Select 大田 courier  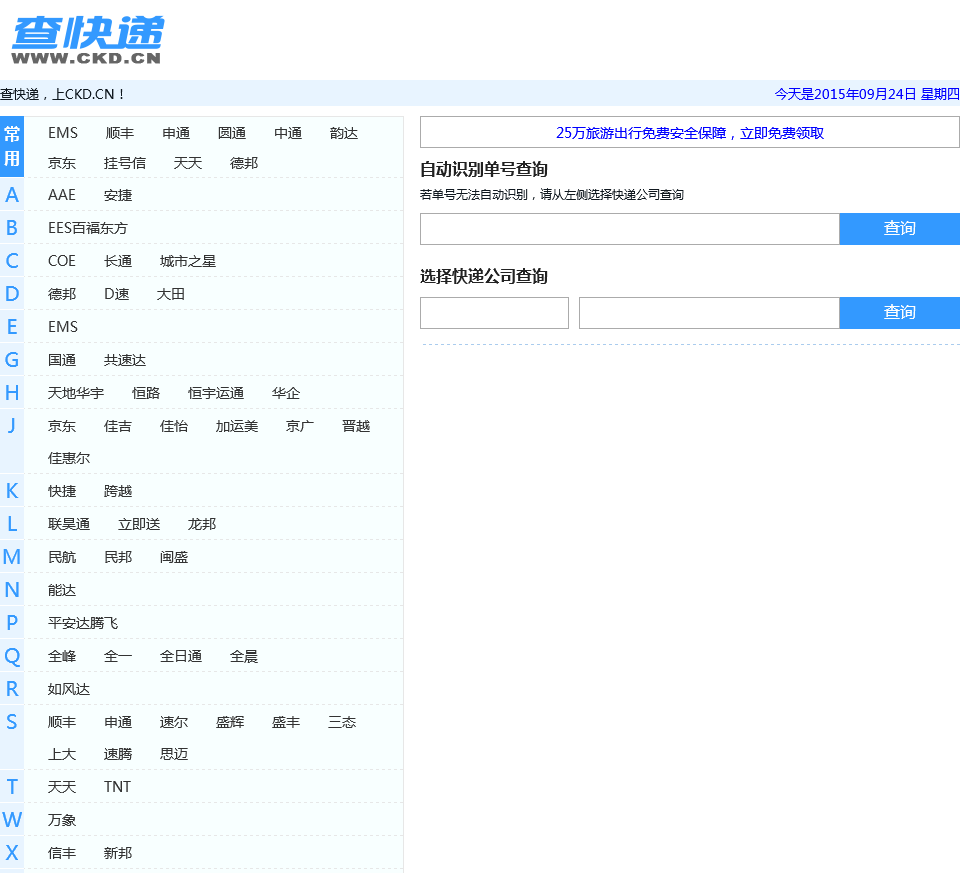pyautogui.click(x=170, y=294)
